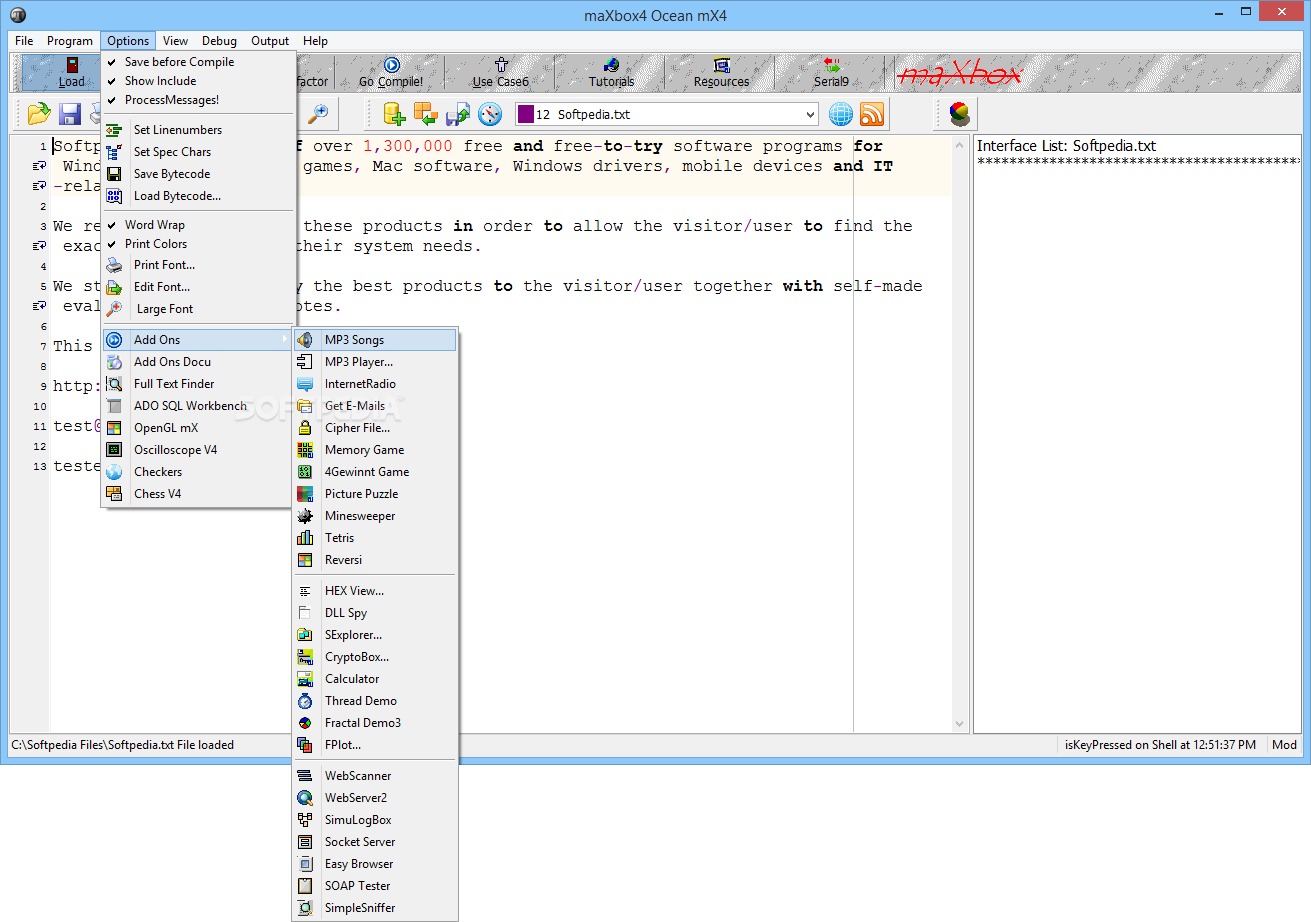Viewport: 1311px width, 922px height.
Task: Toggle ProcessMessages! option
Action: (x=198, y=100)
